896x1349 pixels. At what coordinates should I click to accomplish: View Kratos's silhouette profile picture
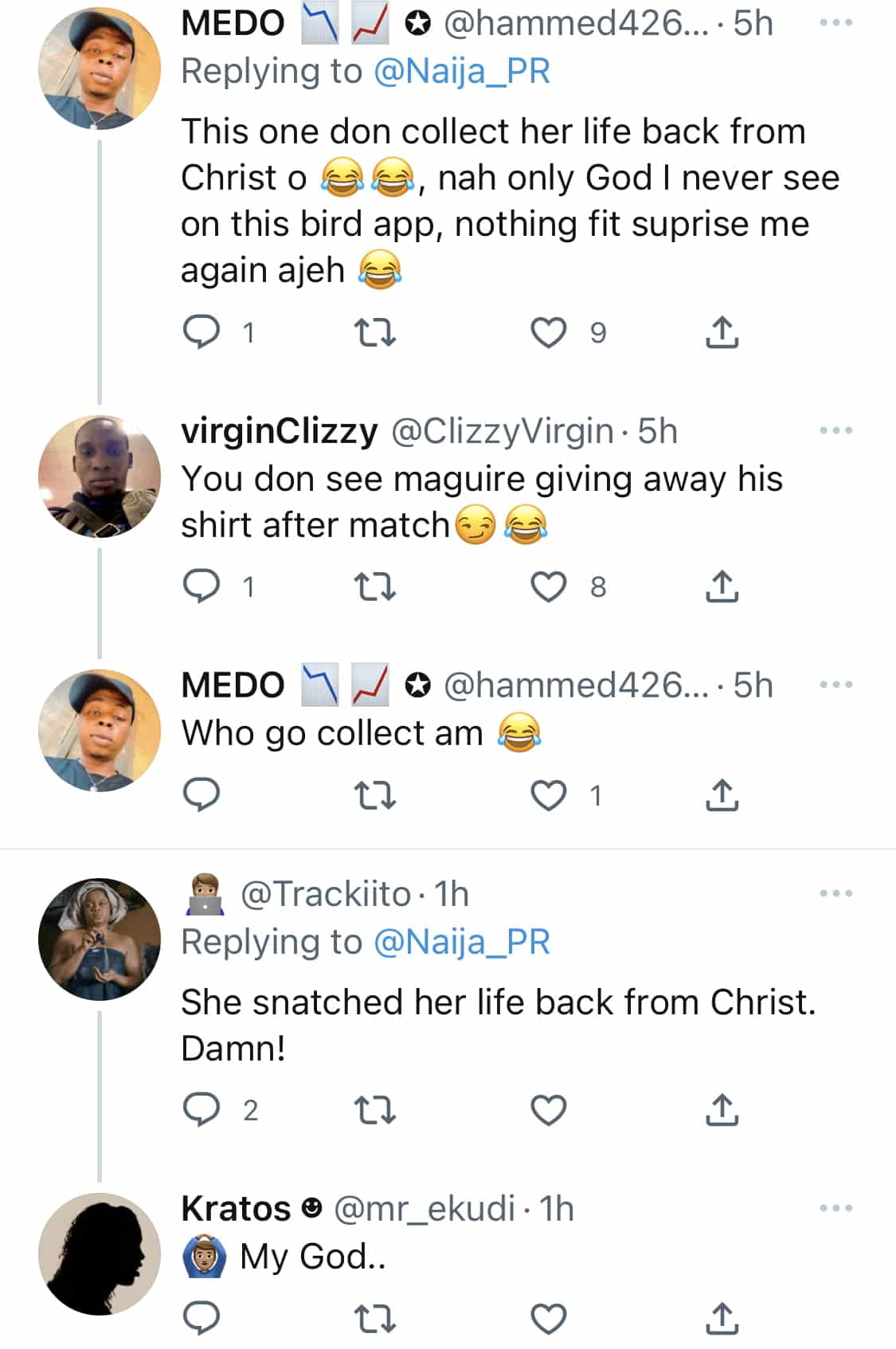pos(99,1254)
